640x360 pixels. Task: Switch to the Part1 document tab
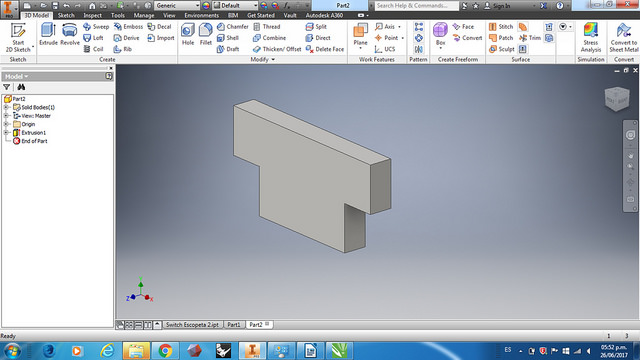(234, 325)
